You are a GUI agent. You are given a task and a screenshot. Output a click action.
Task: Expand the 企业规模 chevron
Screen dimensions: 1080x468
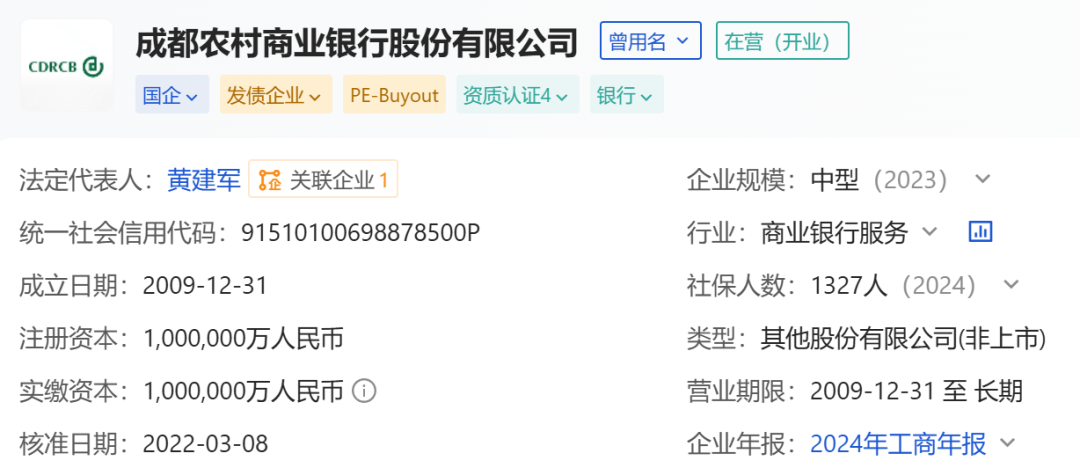(982, 180)
